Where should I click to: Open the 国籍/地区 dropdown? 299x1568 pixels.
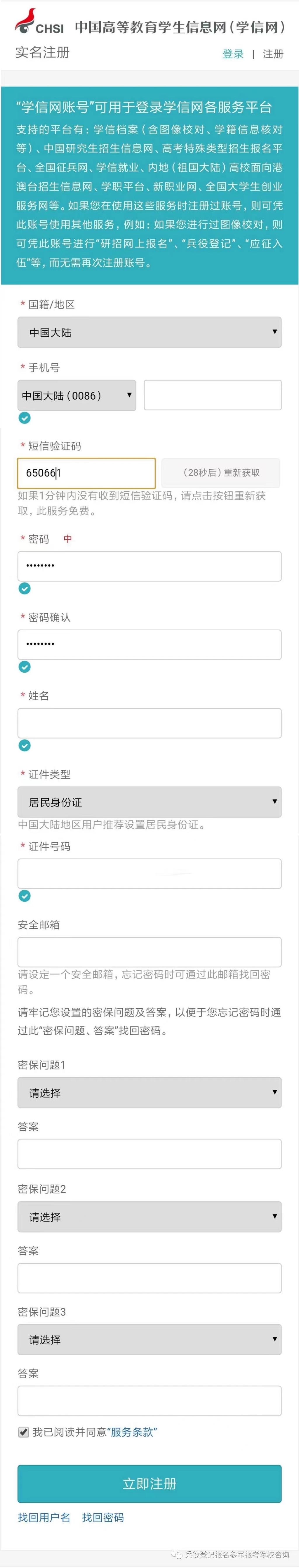click(x=149, y=332)
